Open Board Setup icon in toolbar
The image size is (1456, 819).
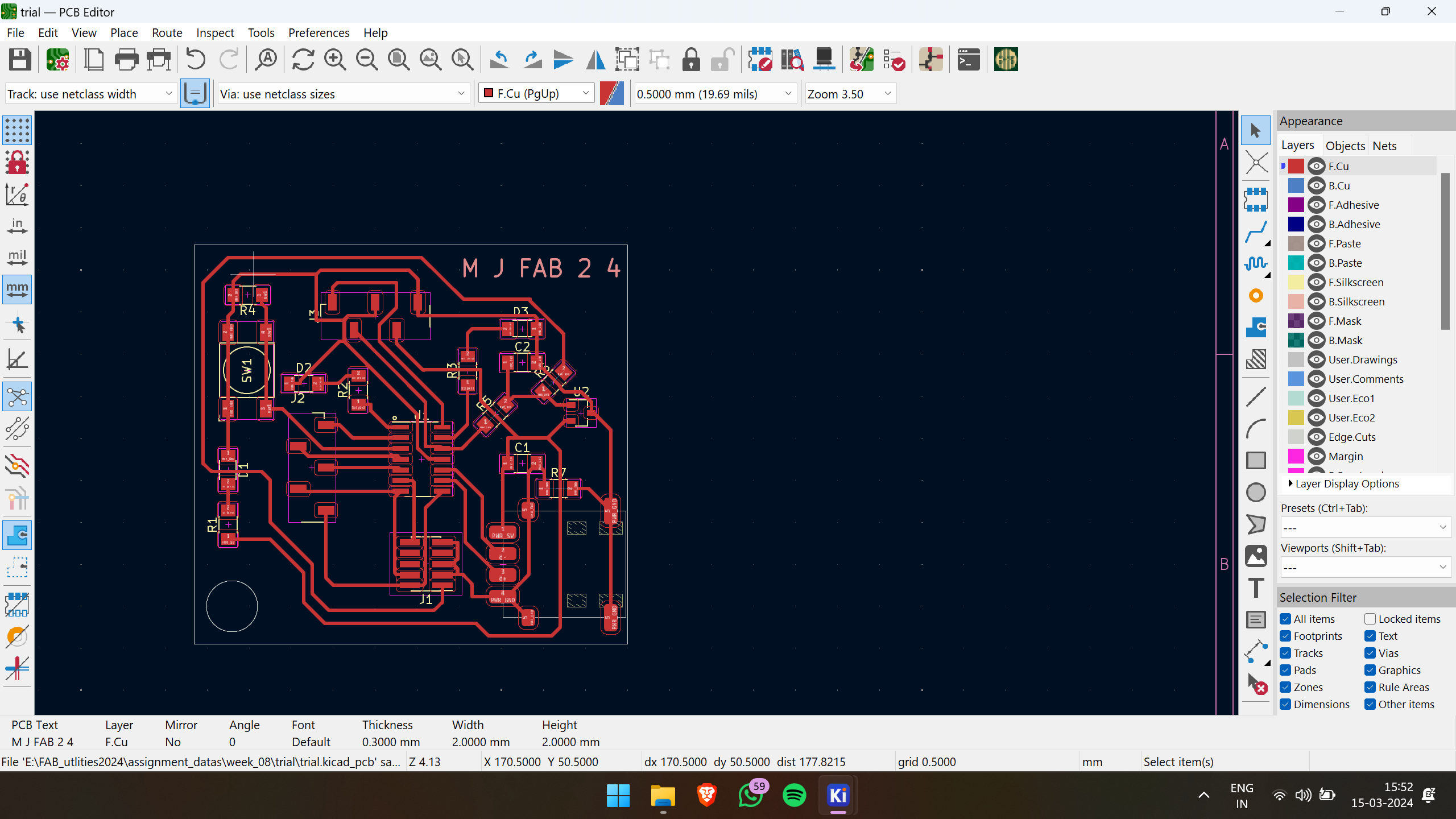[57, 59]
